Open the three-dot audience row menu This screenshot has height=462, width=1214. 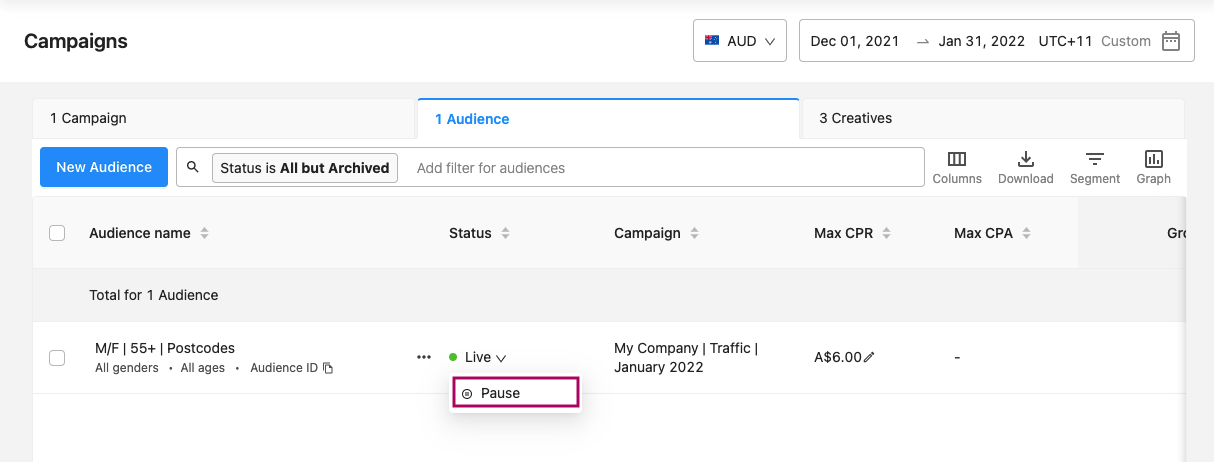pyautogui.click(x=424, y=357)
